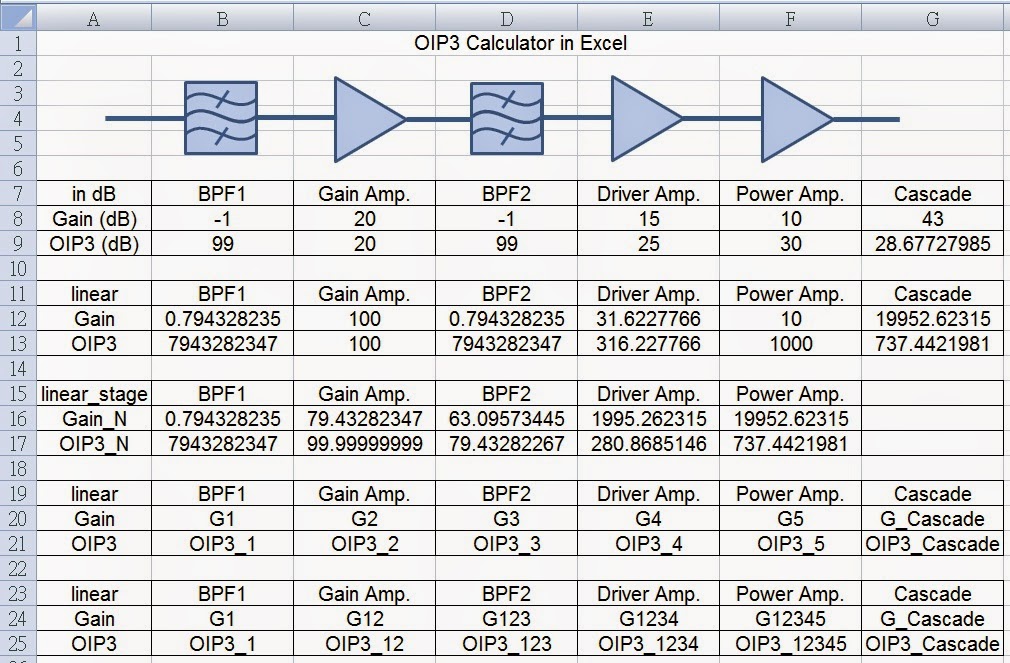1010x663 pixels.
Task: Select the cell containing 28.67727985
Action: tap(931, 243)
